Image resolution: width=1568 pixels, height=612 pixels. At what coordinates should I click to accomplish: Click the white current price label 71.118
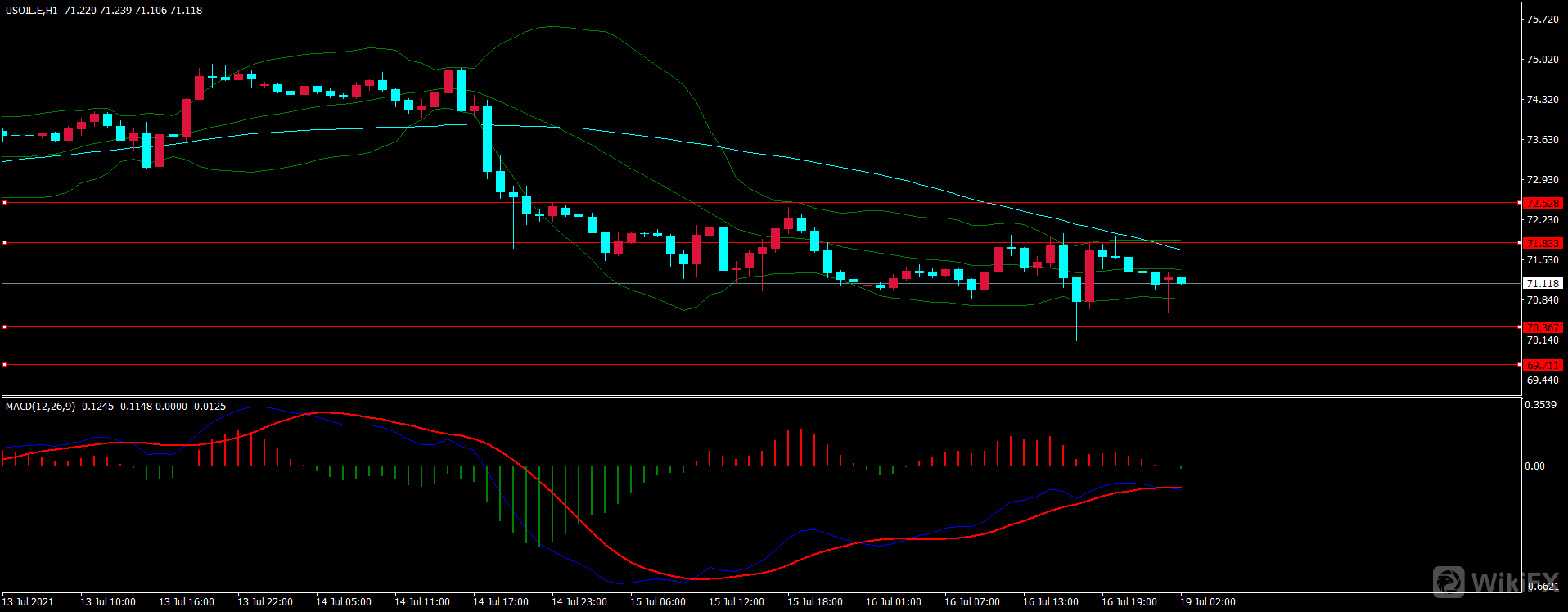(1543, 283)
